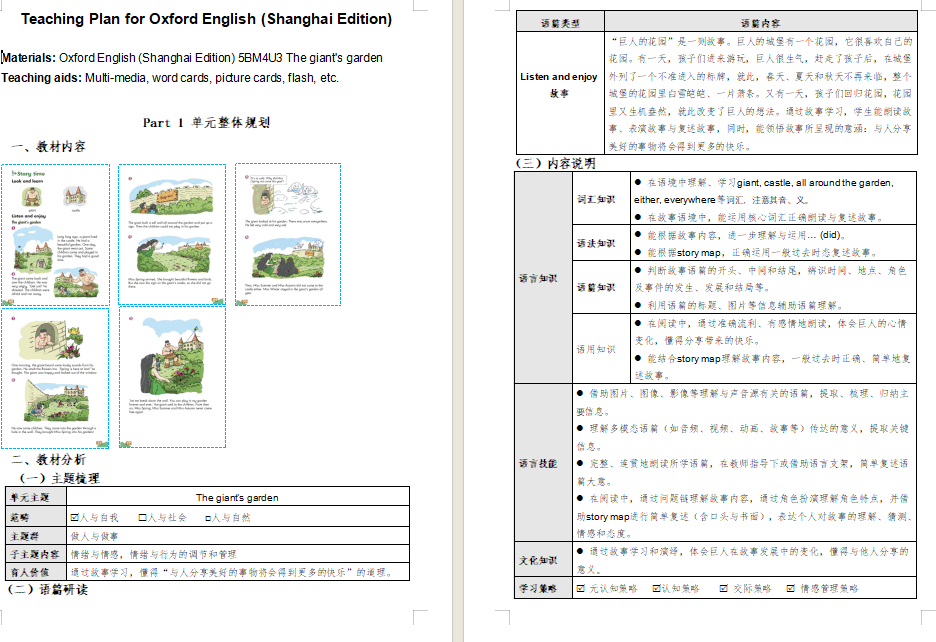
Task: Toggle the 人与自然 checkbox
Action: tap(208, 518)
